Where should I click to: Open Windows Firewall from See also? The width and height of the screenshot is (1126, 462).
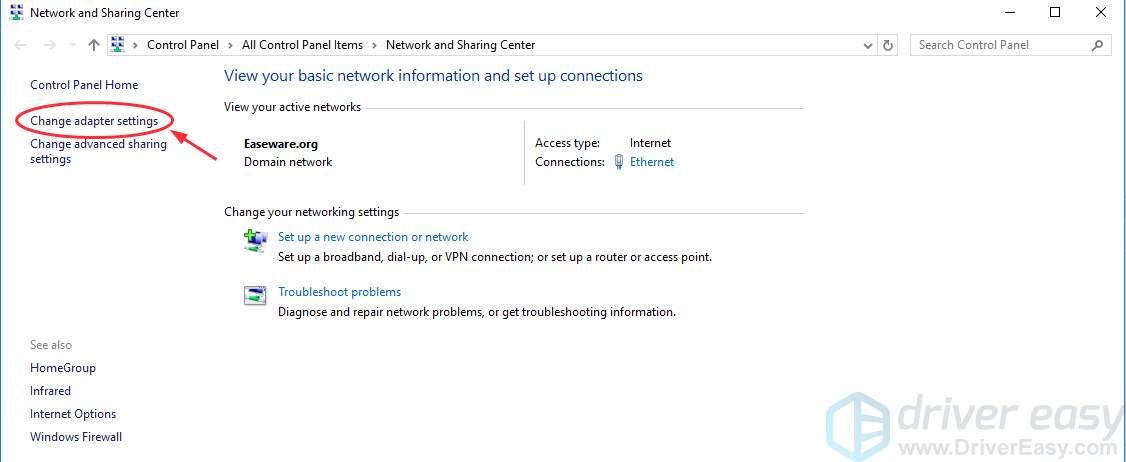(76, 437)
